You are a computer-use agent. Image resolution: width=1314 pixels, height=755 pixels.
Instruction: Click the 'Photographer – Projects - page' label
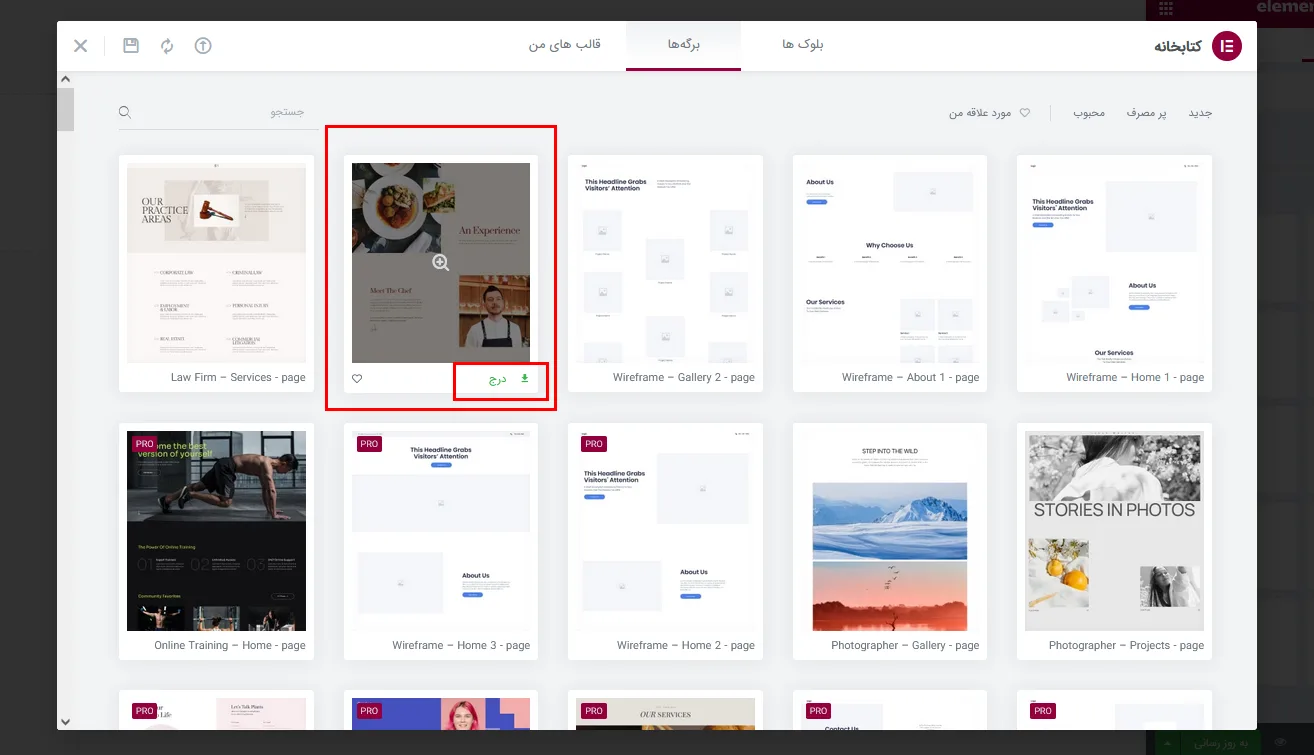pos(1126,646)
